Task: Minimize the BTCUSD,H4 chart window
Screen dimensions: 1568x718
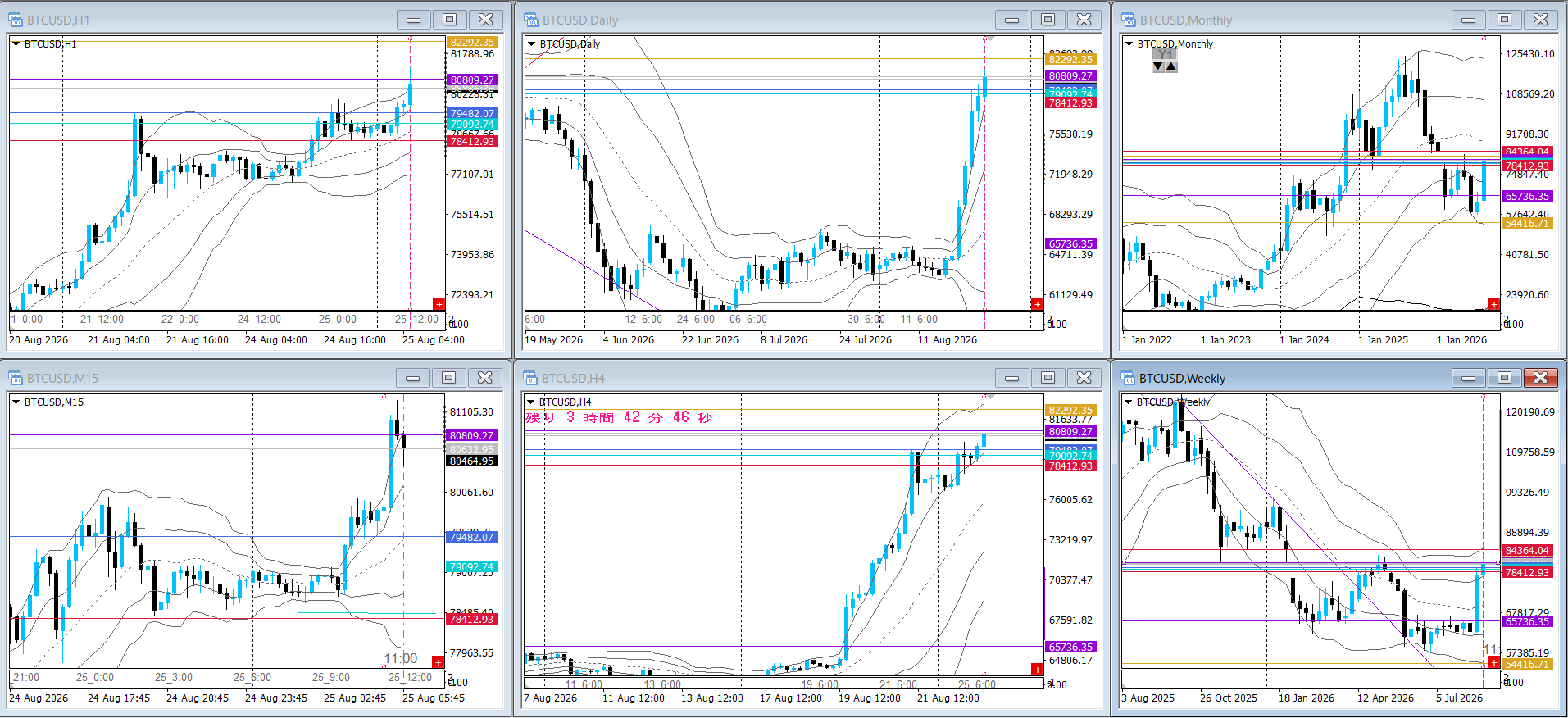Action: pos(1011,378)
